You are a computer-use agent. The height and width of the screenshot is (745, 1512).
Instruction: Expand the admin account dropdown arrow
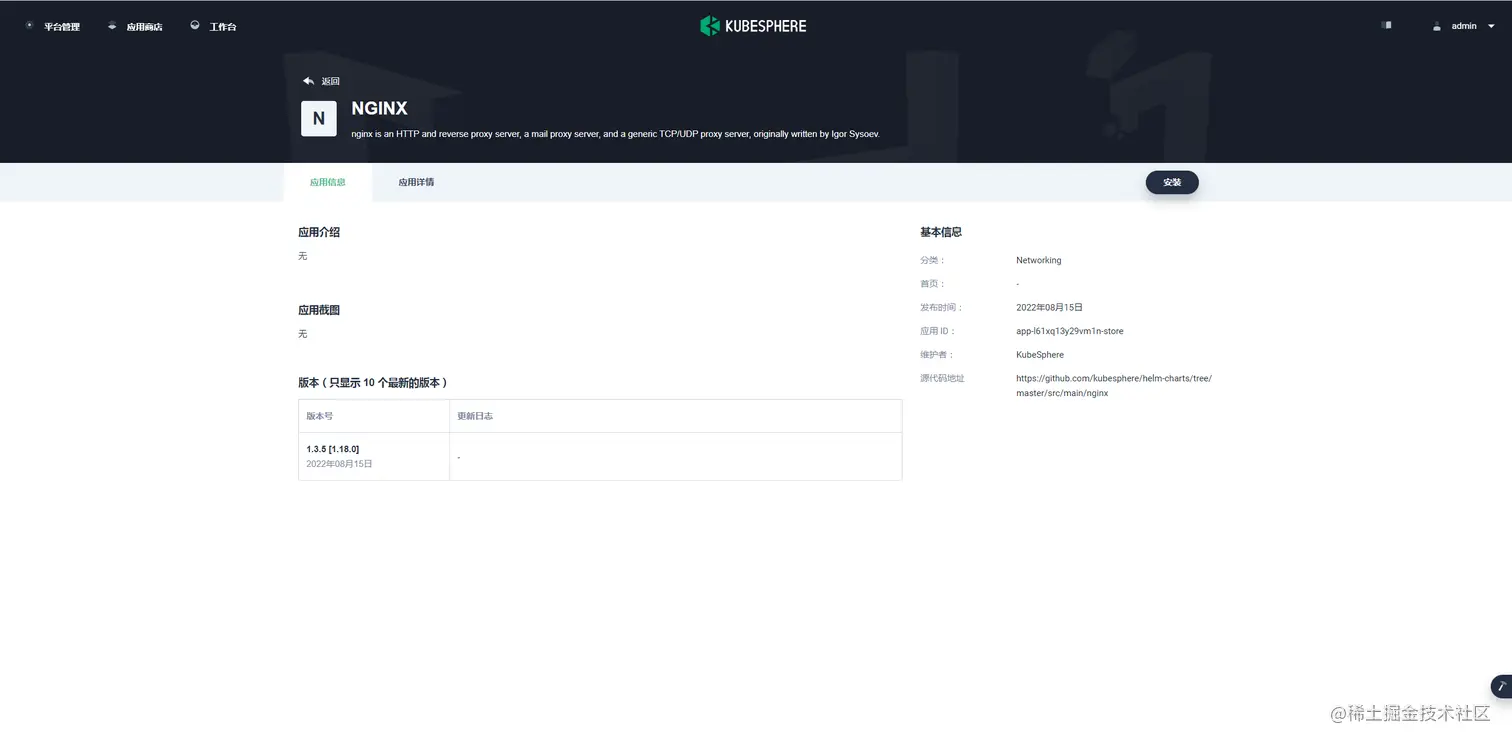click(1491, 26)
